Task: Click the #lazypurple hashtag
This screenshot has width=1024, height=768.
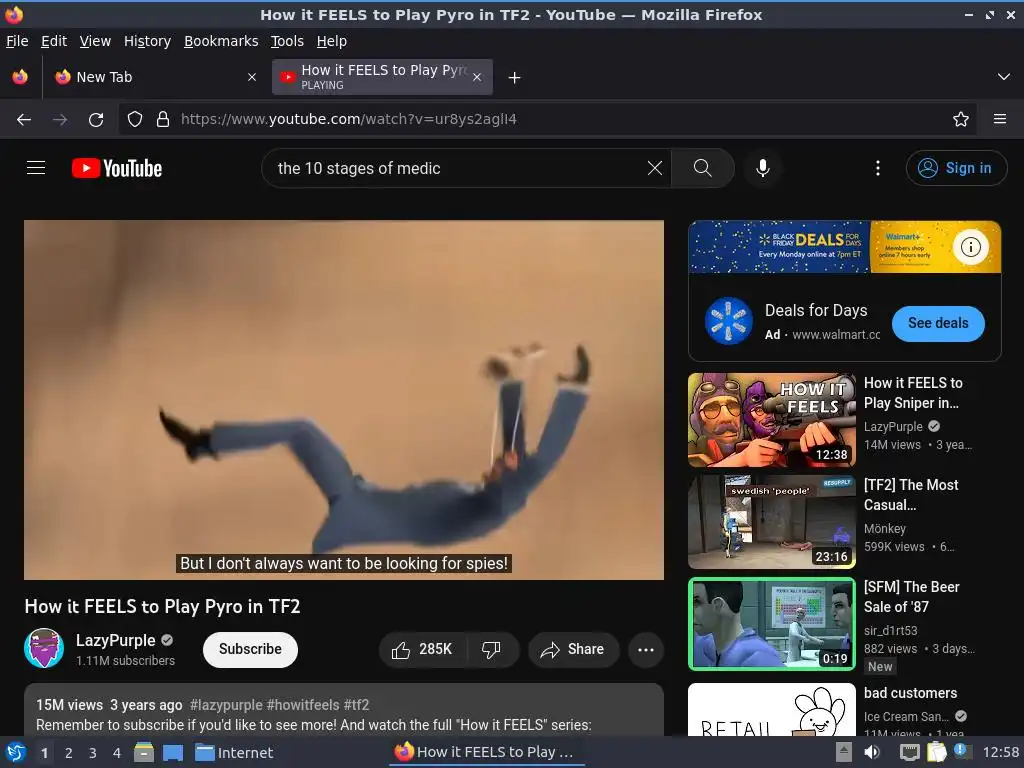Action: pos(226,705)
